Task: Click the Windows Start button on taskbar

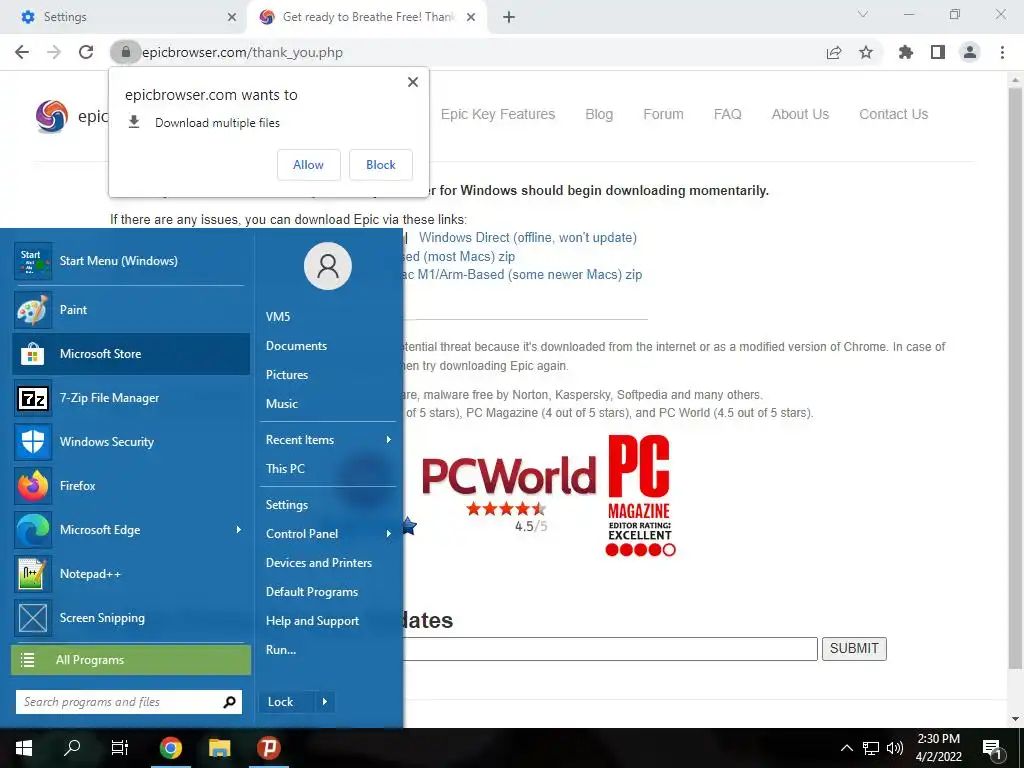Action: (24, 748)
